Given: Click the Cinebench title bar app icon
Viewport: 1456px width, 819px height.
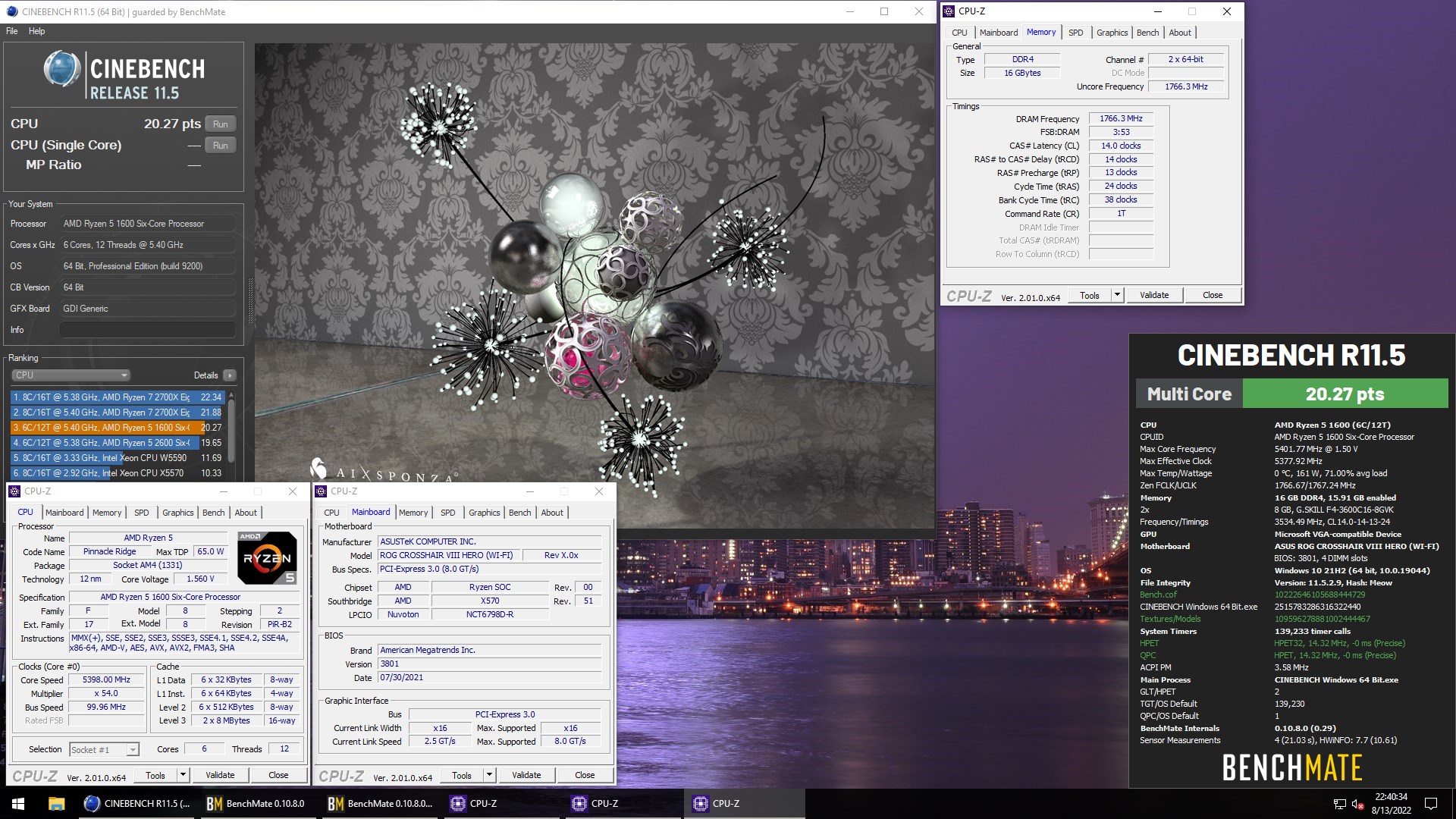Looking at the screenshot, I should (x=11, y=11).
